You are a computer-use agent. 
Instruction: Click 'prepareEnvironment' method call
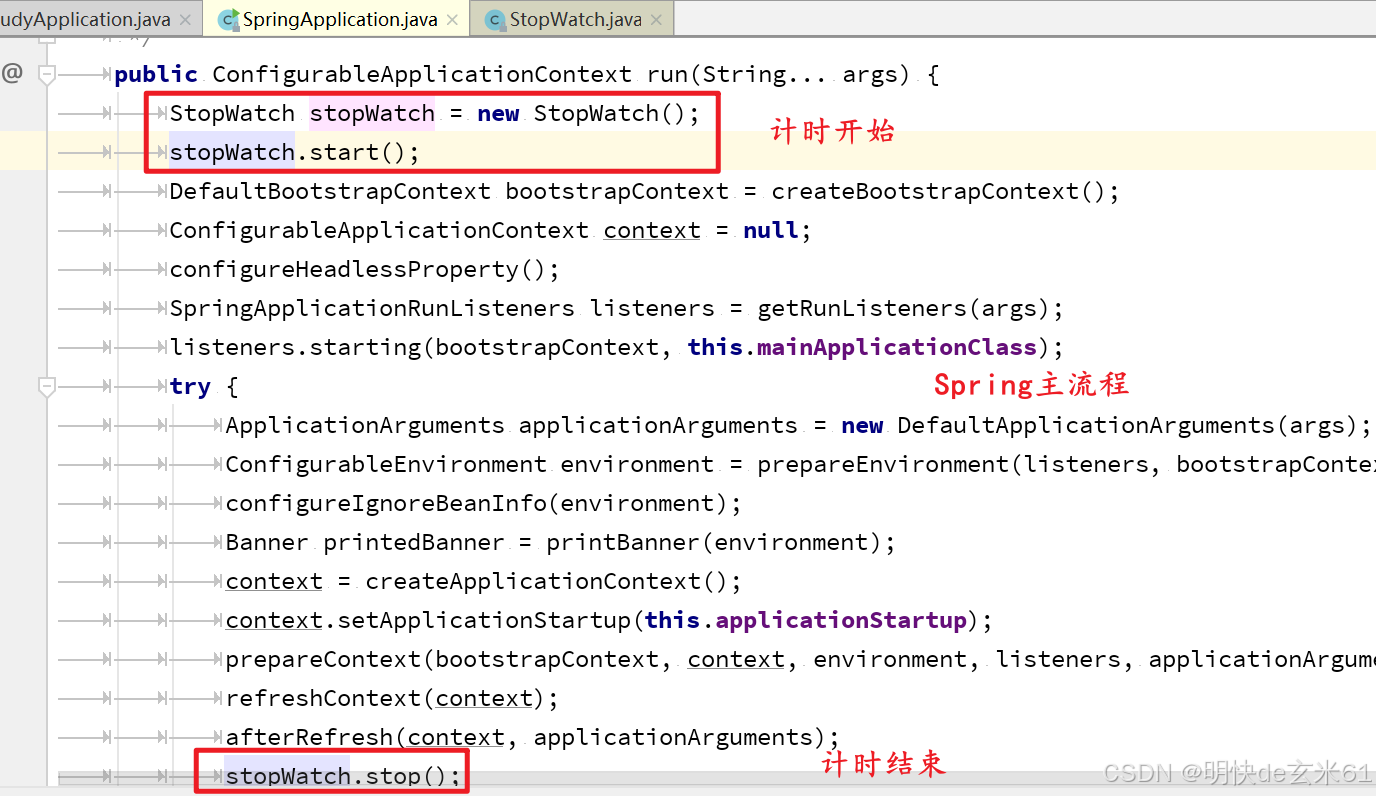(x=883, y=465)
